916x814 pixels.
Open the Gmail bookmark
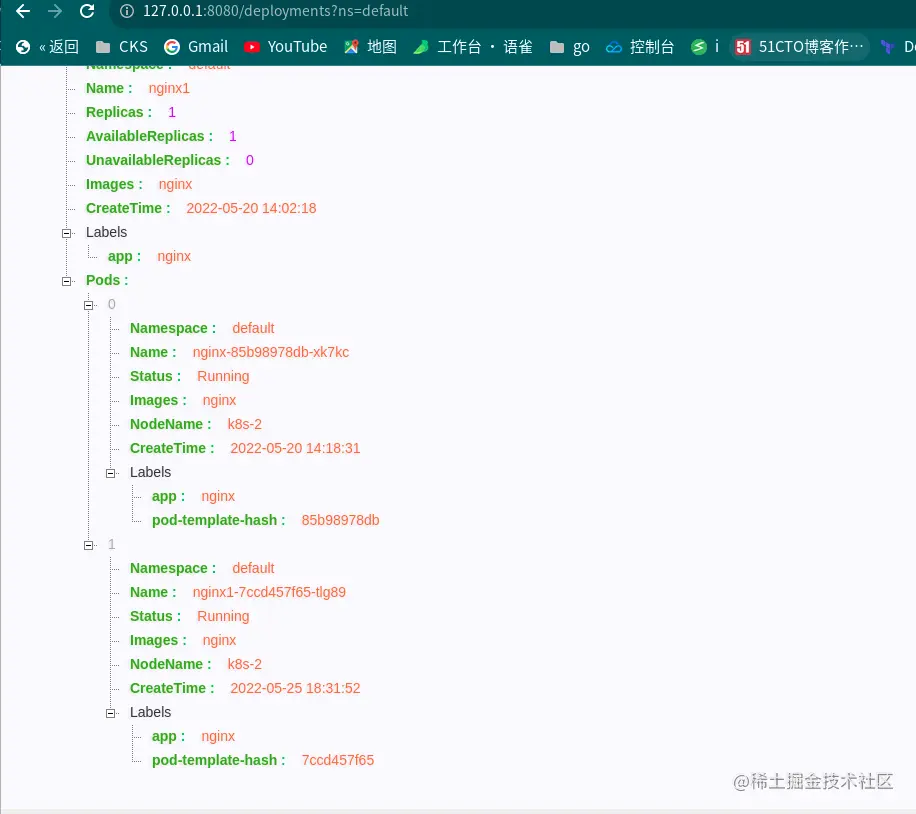tap(196, 47)
